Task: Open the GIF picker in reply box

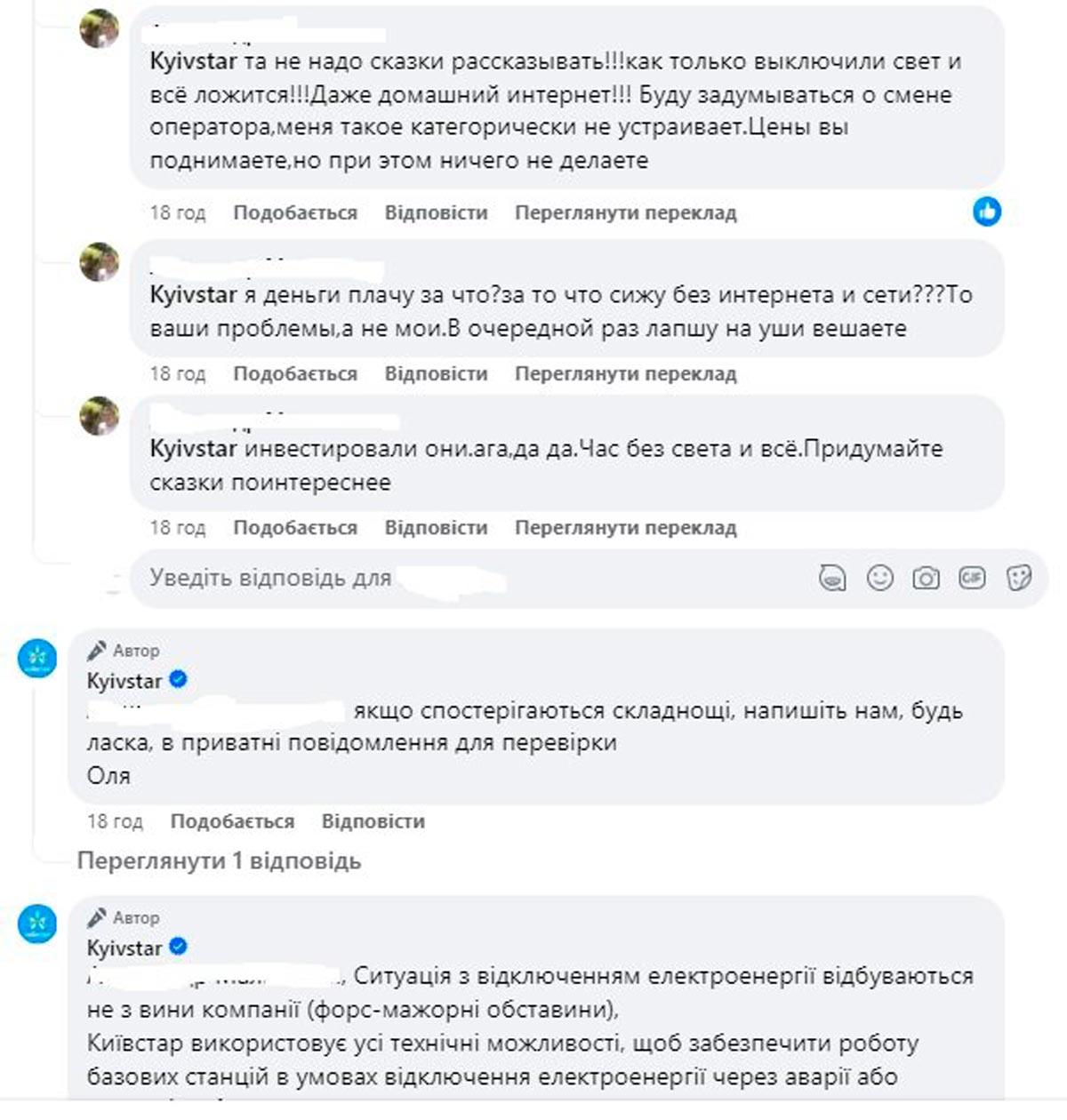Action: [972, 579]
